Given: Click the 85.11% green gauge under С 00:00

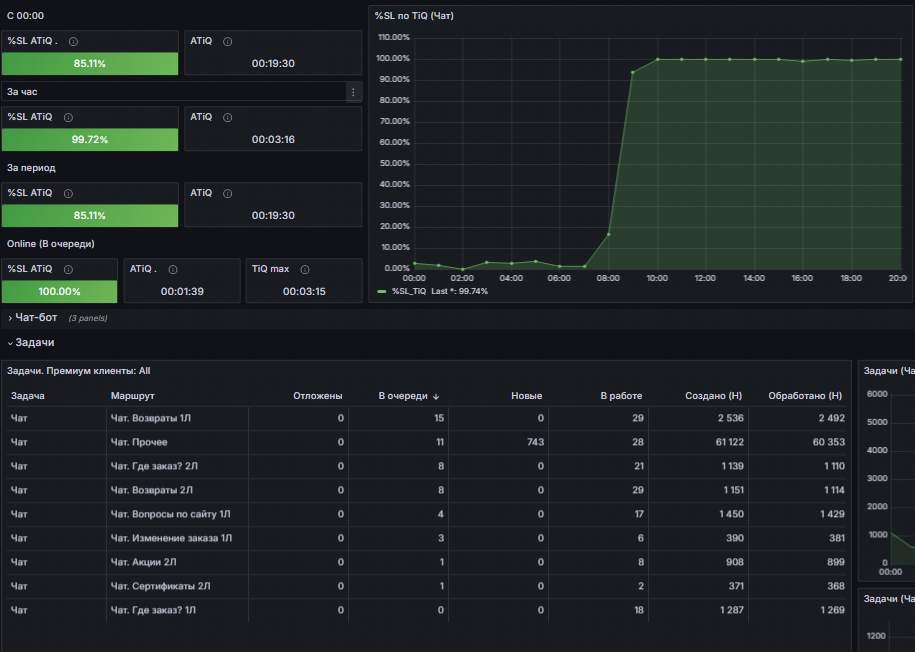Looking at the screenshot, I should (x=90, y=64).
